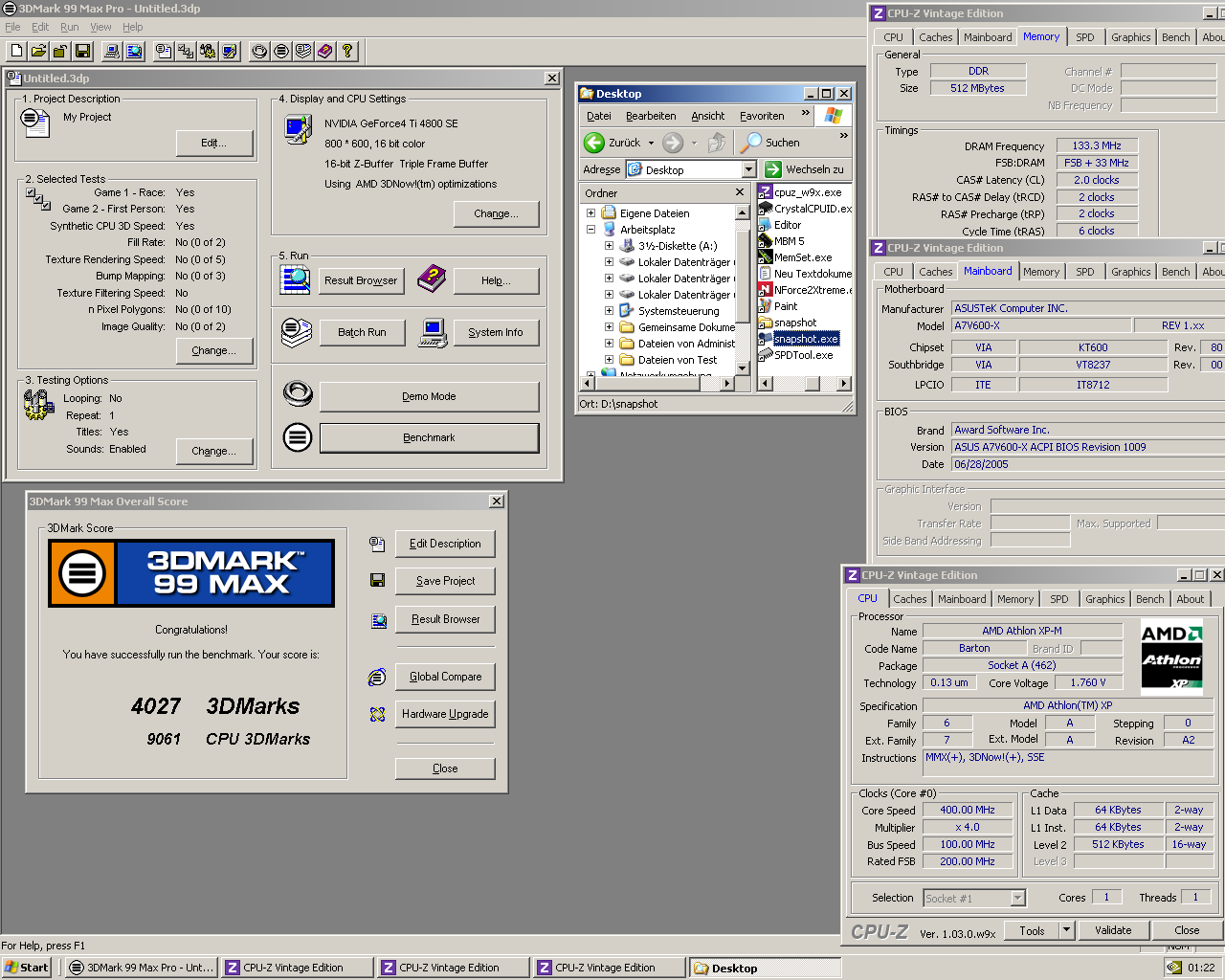
Task: Click the New project icon in 3DMark toolbar
Action: (x=16, y=51)
